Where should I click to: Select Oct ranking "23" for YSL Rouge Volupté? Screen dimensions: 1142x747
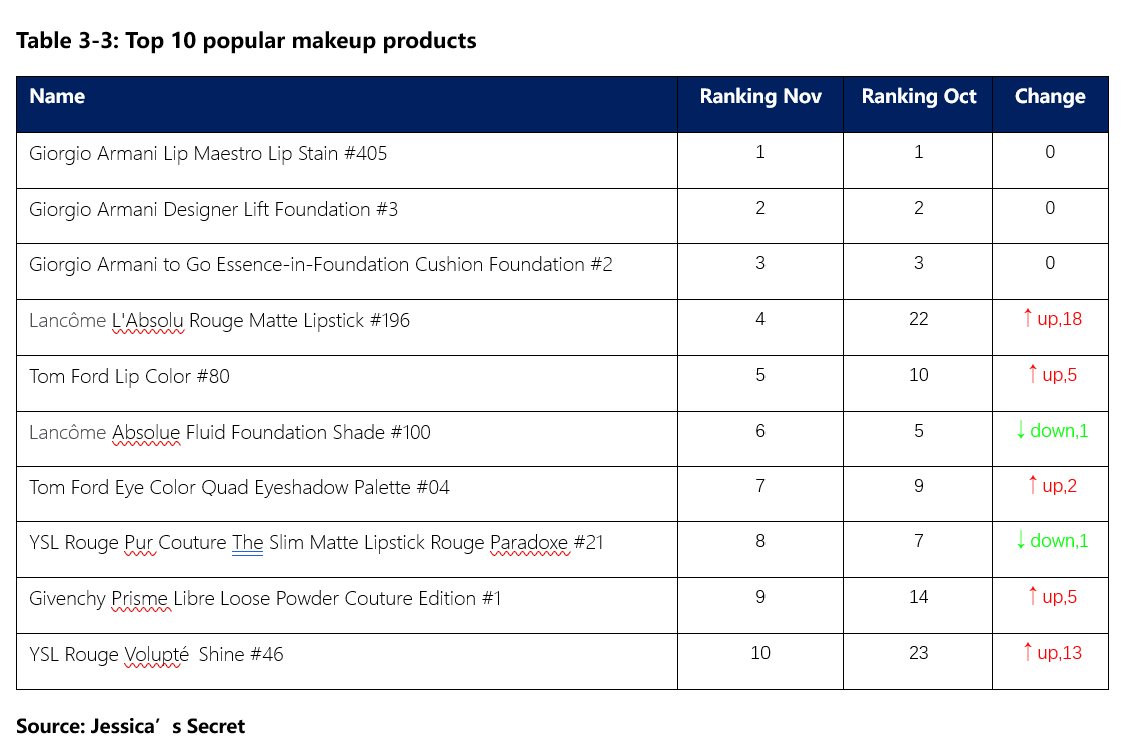[x=918, y=653]
